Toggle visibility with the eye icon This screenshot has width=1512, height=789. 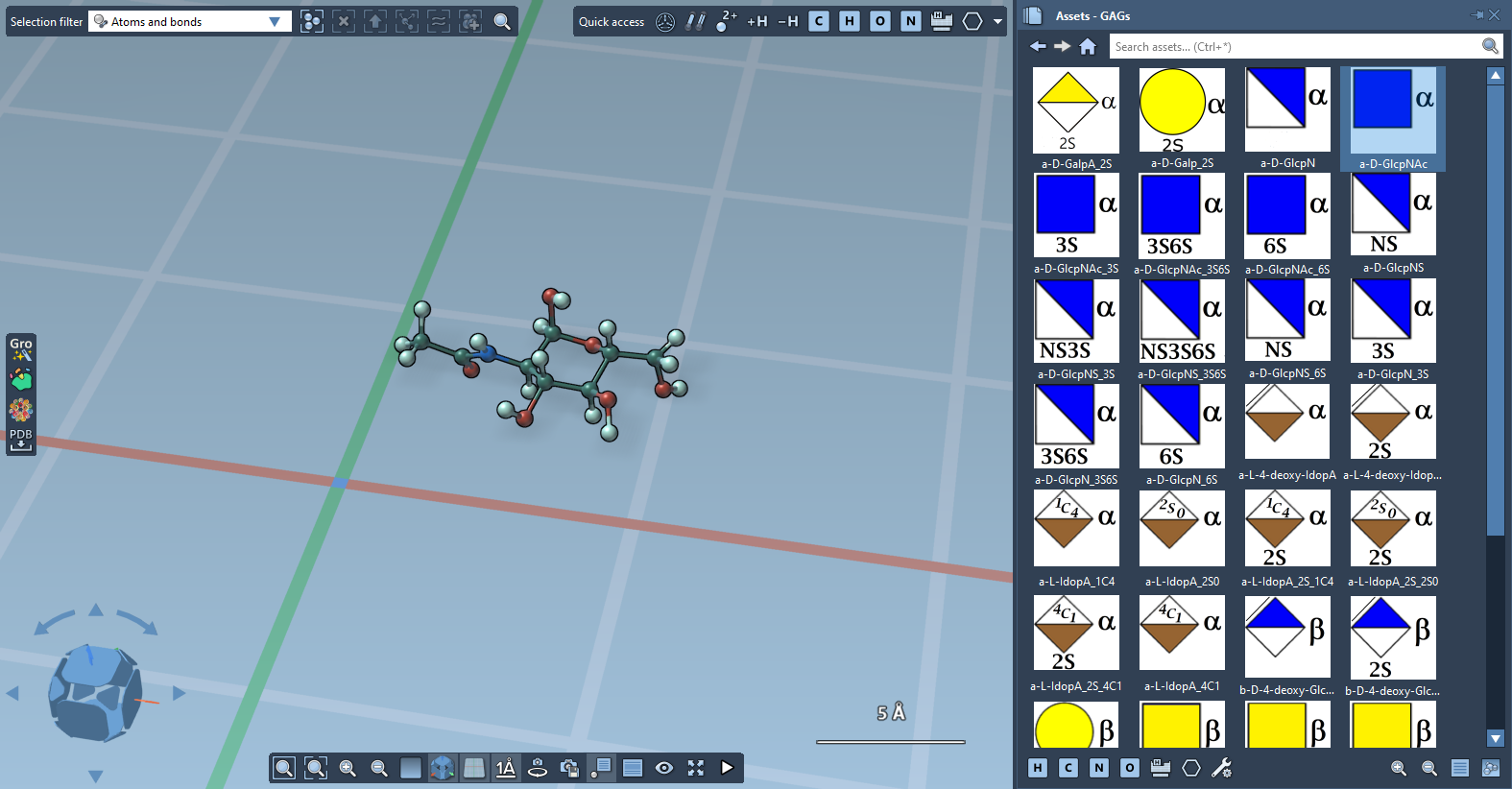click(x=663, y=768)
